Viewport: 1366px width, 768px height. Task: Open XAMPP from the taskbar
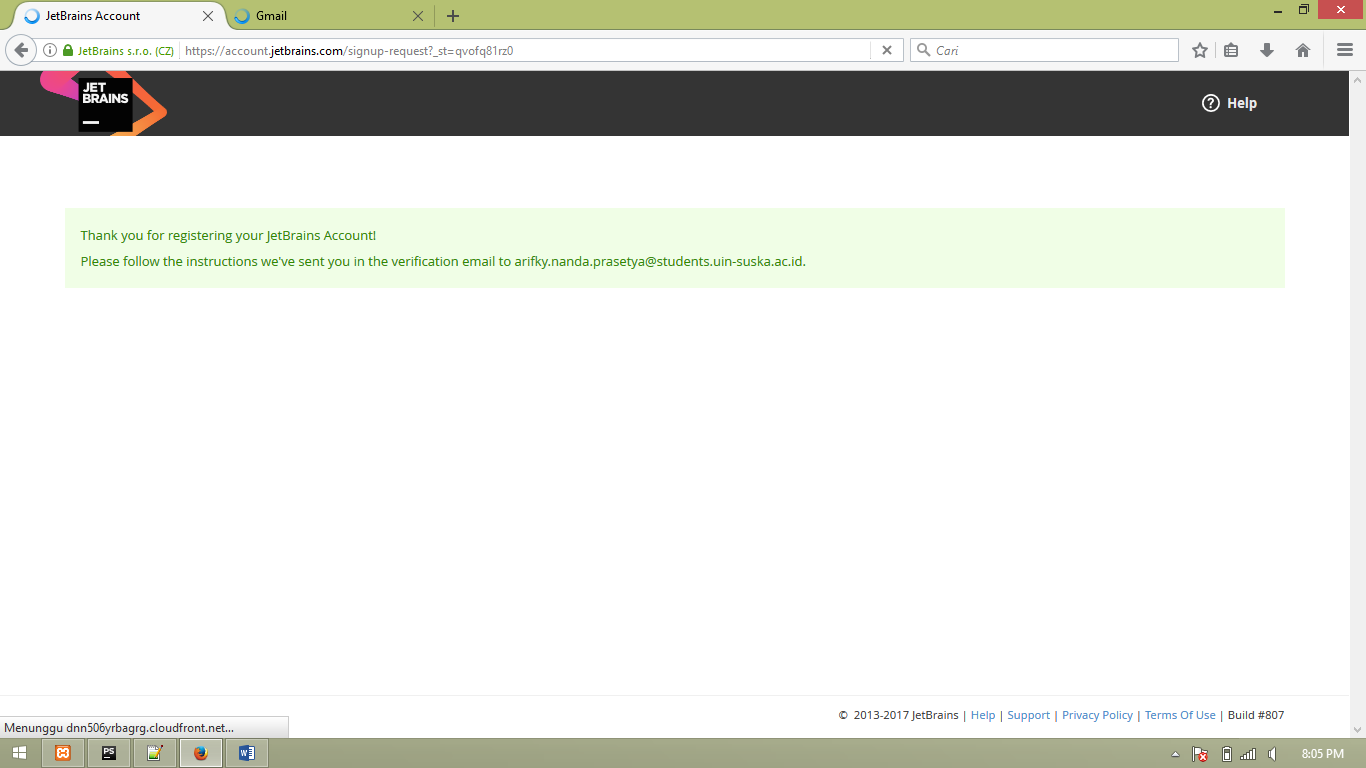coord(63,753)
